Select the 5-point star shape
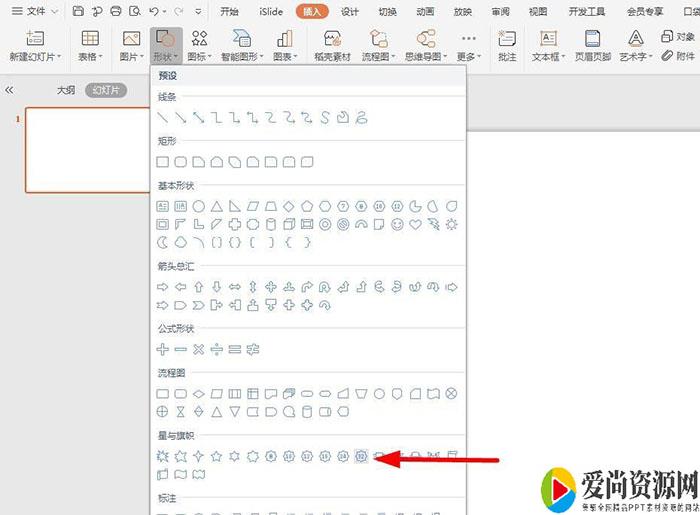The image size is (700, 515). (x=217, y=456)
